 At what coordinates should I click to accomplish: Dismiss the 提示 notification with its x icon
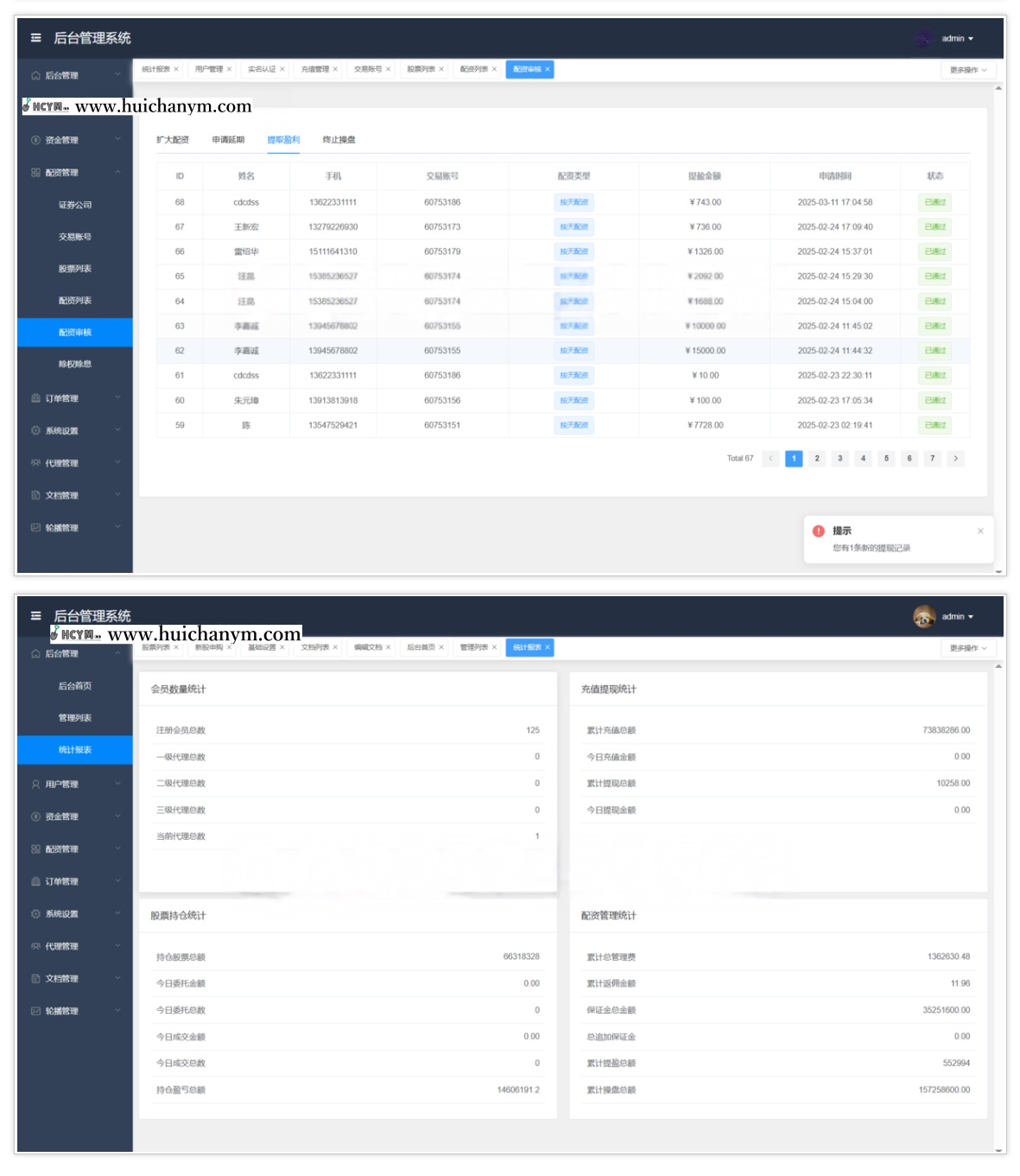pos(980,531)
